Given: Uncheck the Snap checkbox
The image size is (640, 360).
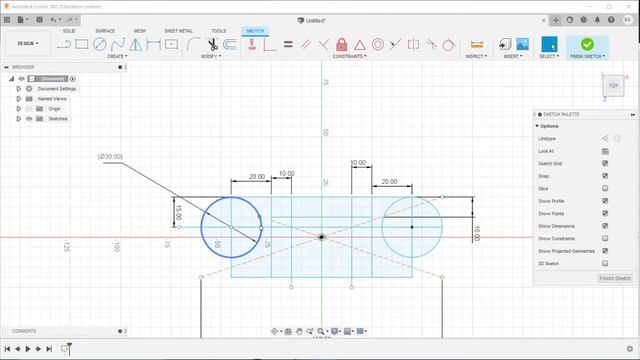Looking at the screenshot, I should coord(605,176).
